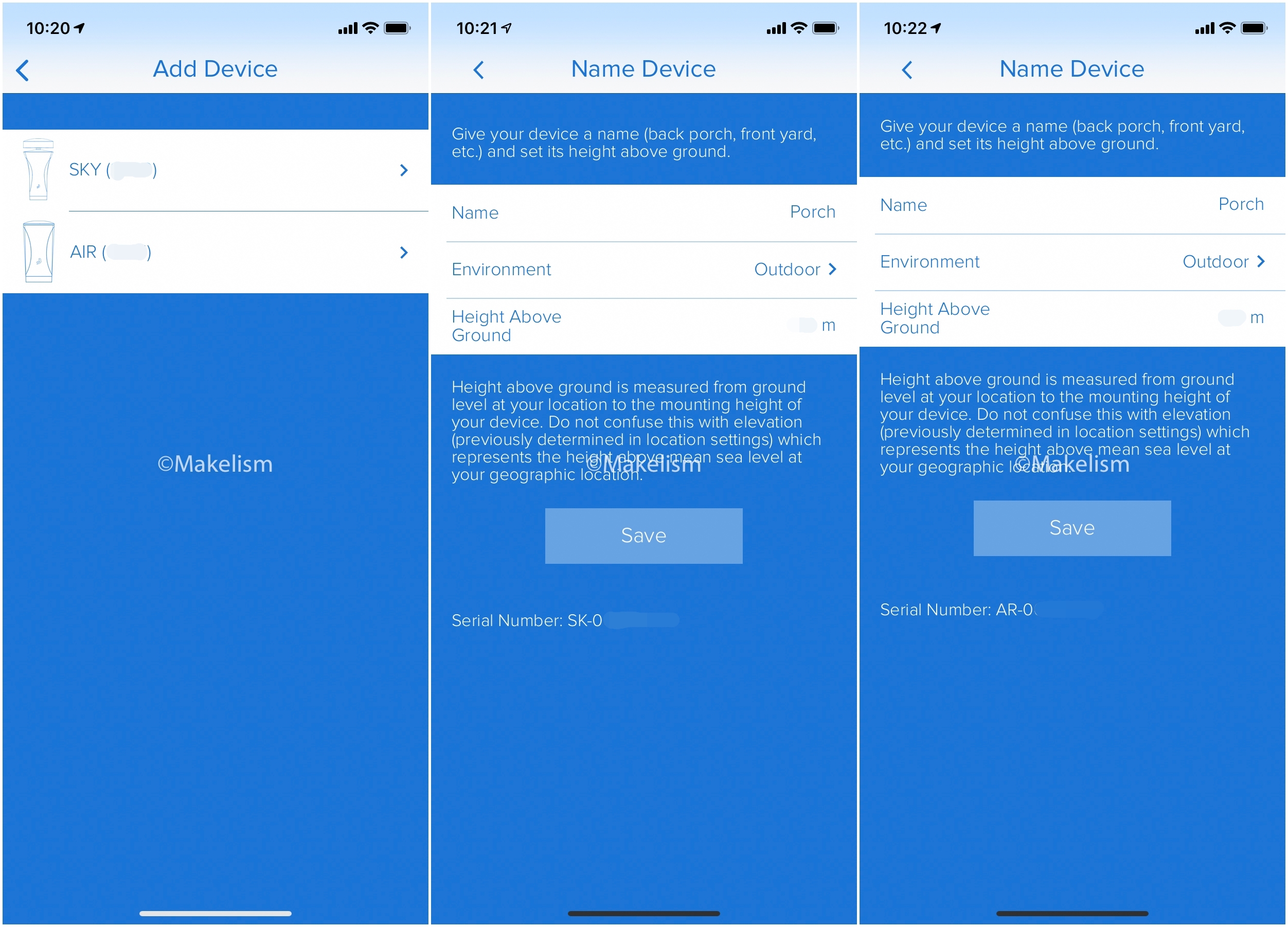Tap Wi-Fi status icon on the 10:20 screen
The image size is (1288, 927).
pos(370,28)
